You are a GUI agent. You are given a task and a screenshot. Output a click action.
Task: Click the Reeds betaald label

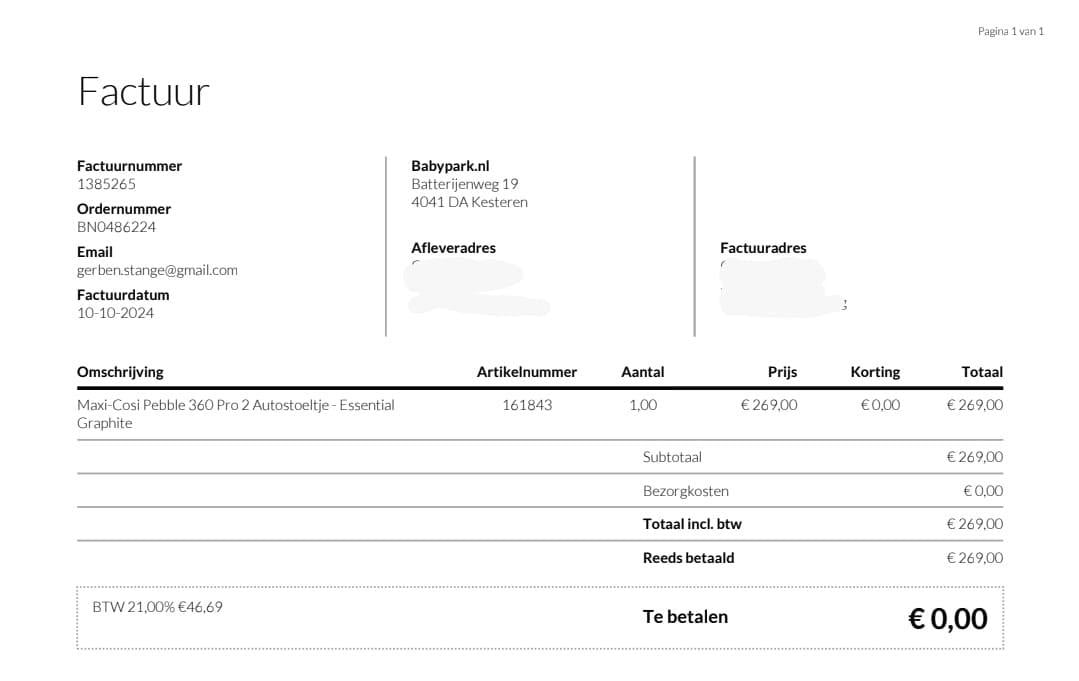click(688, 558)
